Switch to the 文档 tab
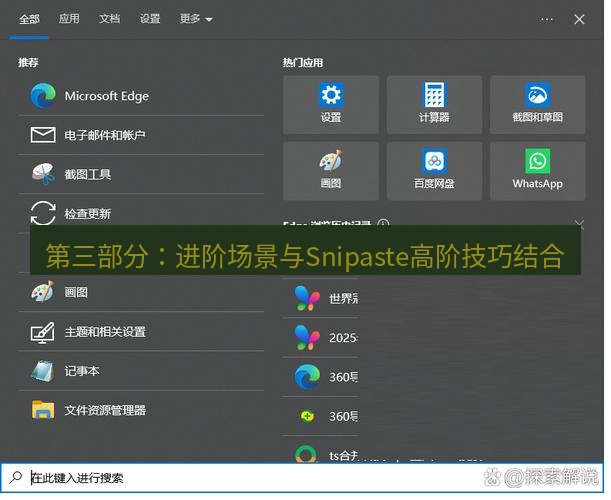 point(109,18)
